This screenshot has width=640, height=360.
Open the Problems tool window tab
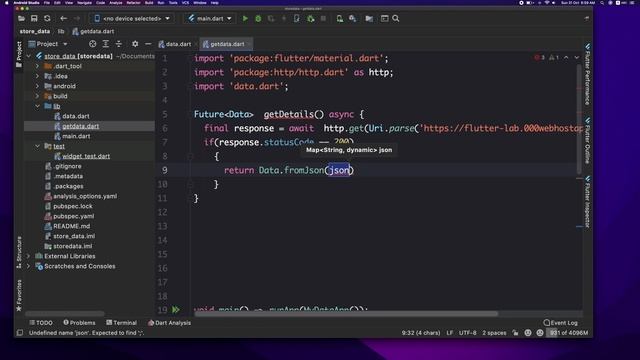[79, 322]
